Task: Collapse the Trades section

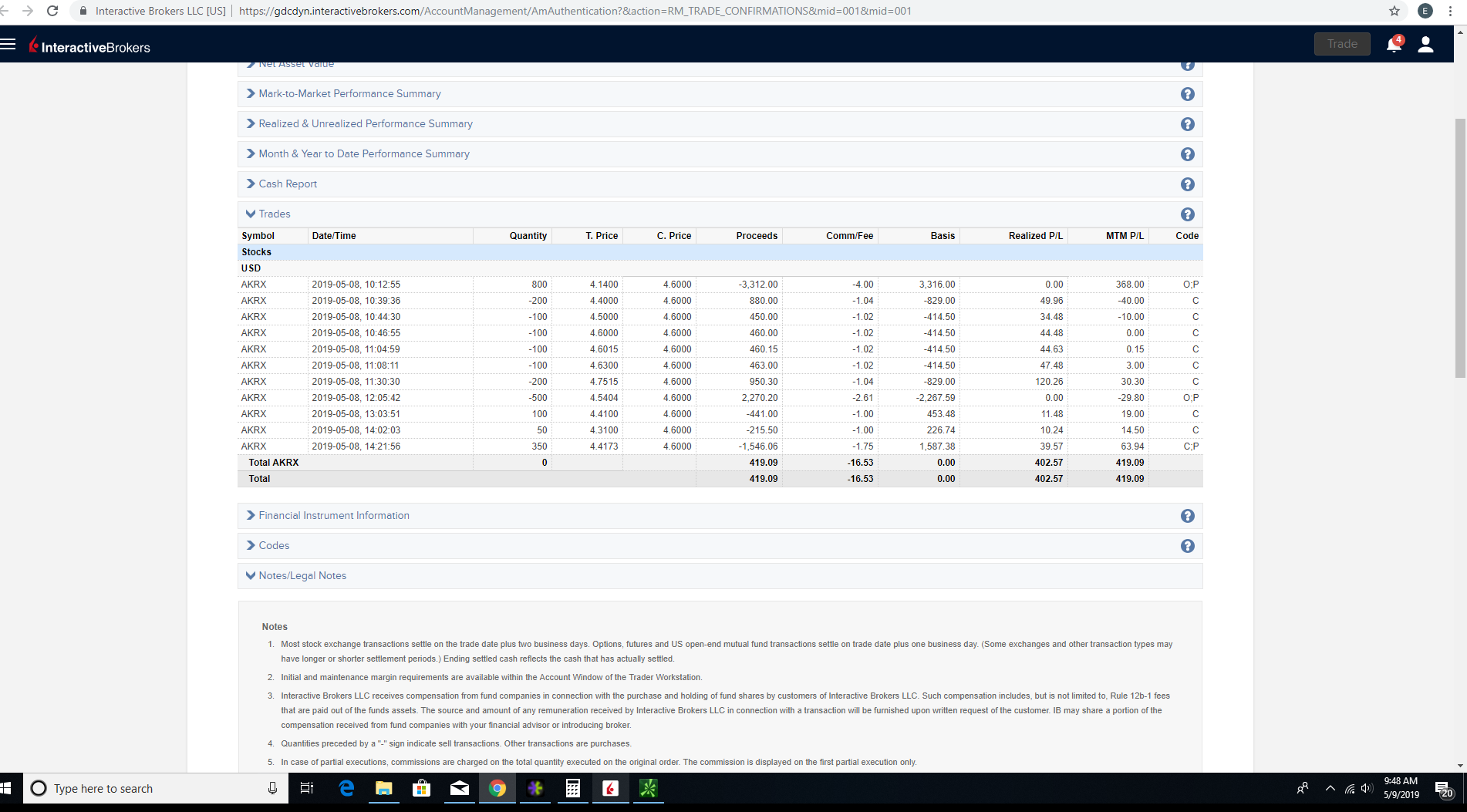Action: (274, 214)
